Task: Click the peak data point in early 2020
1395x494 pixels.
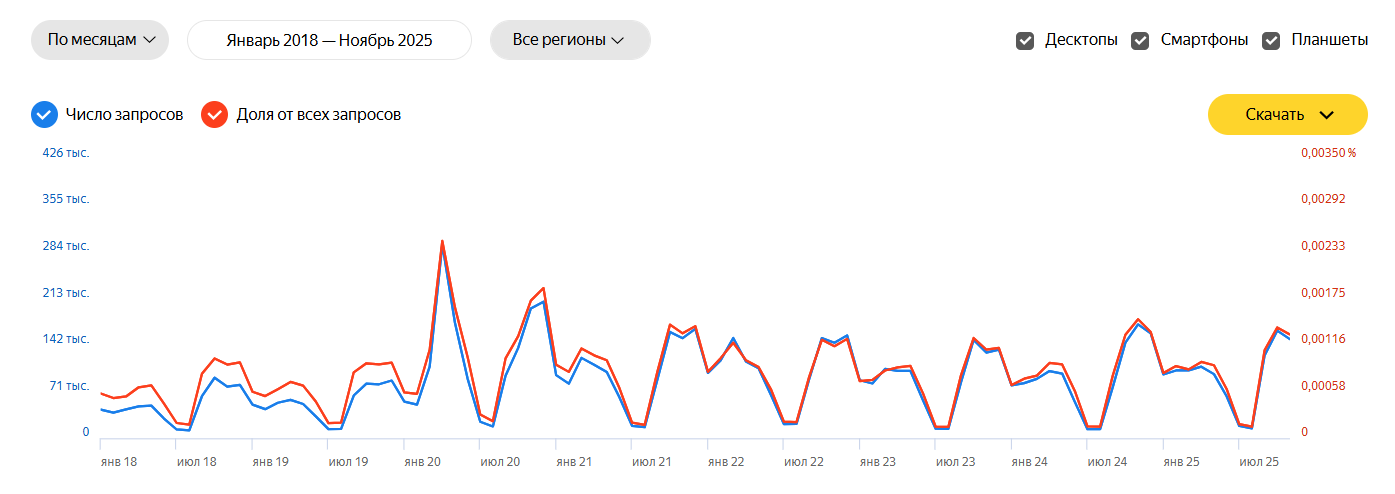Action: click(x=442, y=241)
